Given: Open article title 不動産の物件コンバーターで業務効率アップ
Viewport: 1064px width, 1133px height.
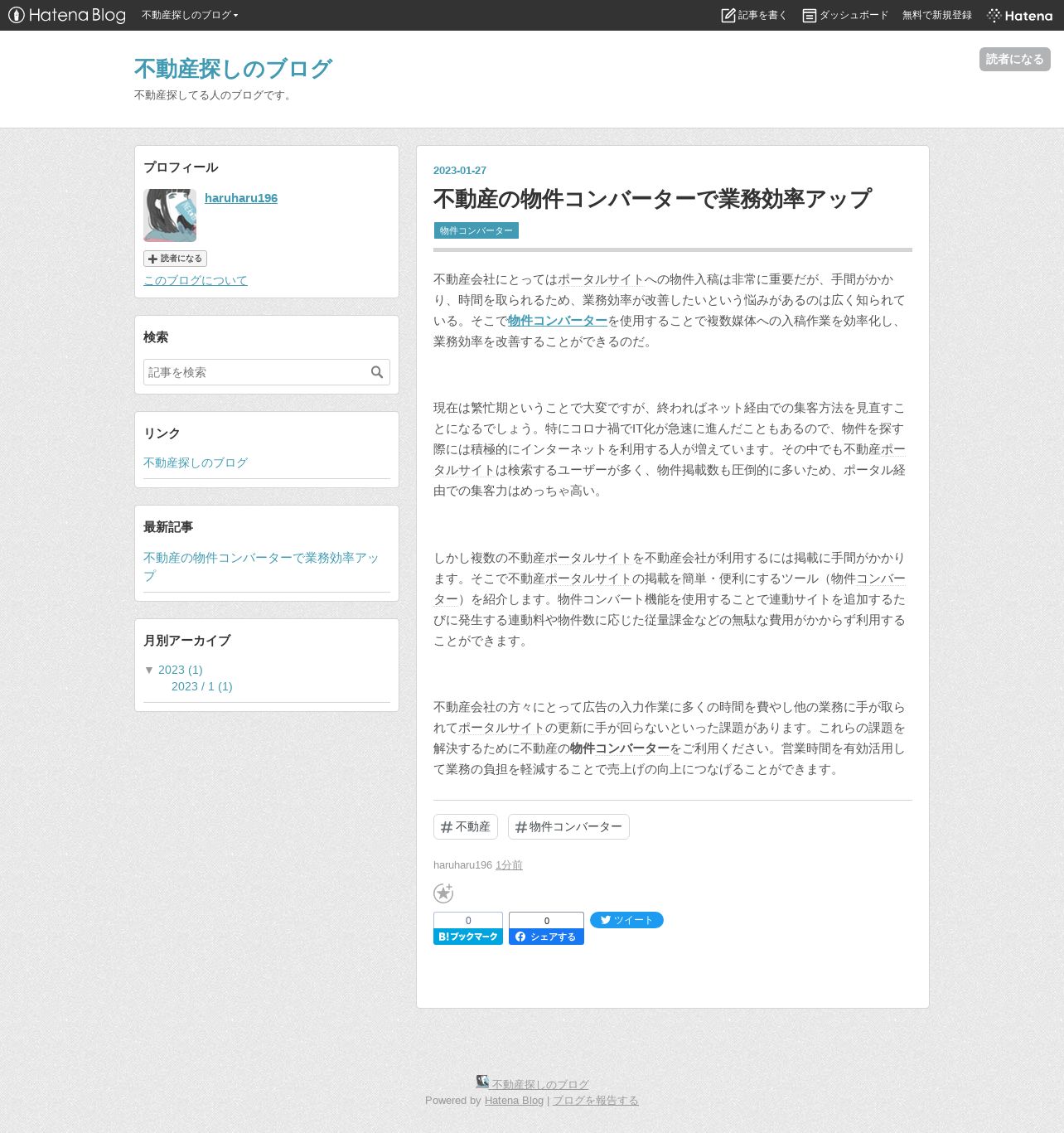Looking at the screenshot, I should click(x=652, y=199).
